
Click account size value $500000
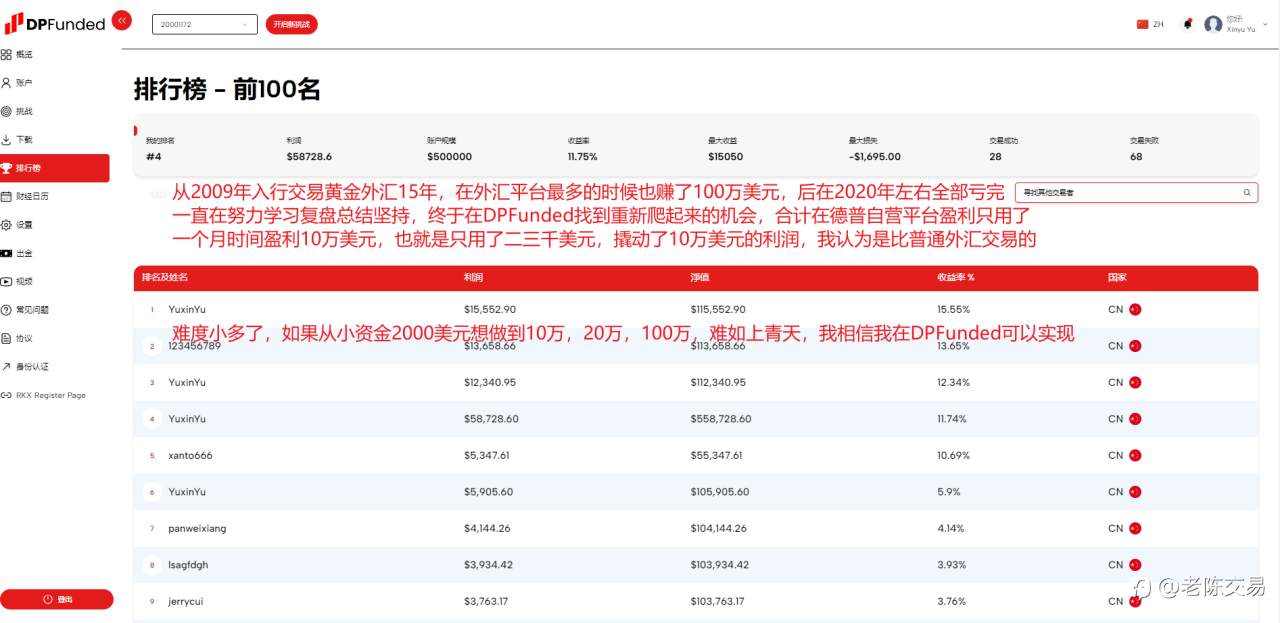(449, 157)
